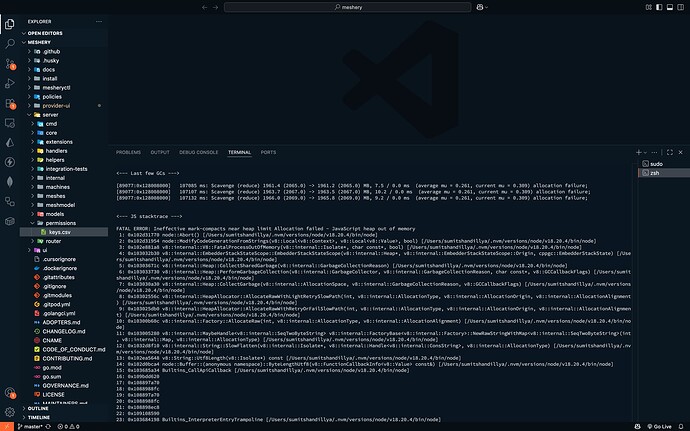Maximize the terminal panel size
Screen dimensions: 690x431
(670, 152)
